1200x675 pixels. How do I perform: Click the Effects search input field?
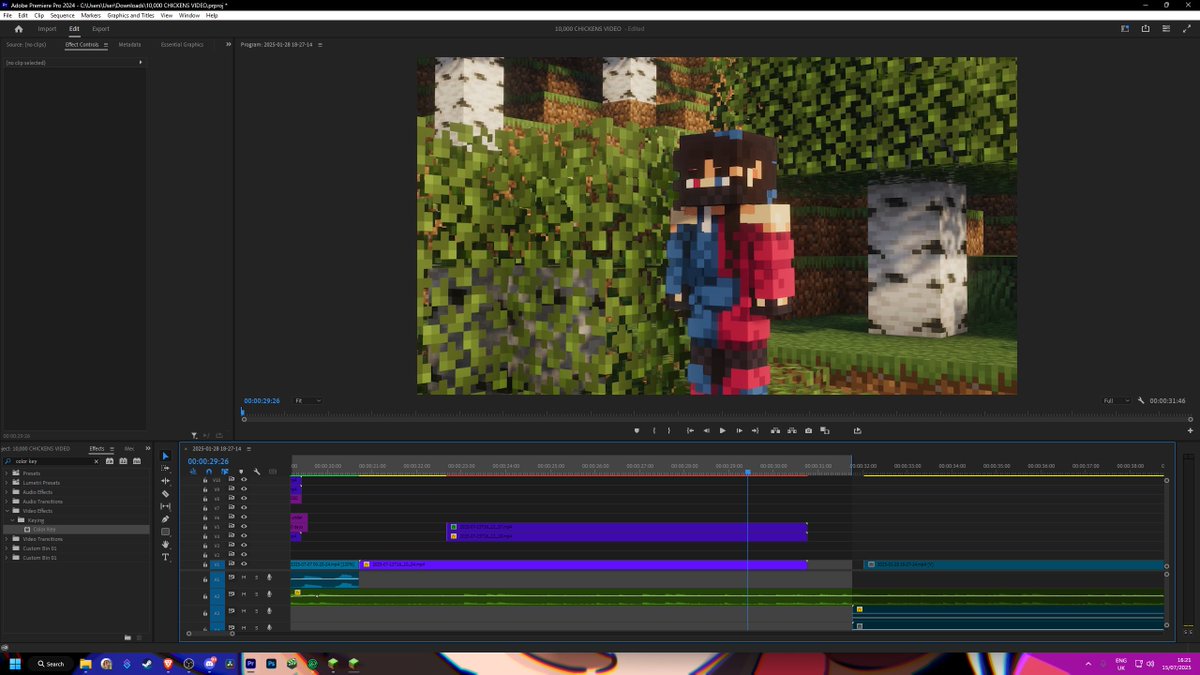51,461
